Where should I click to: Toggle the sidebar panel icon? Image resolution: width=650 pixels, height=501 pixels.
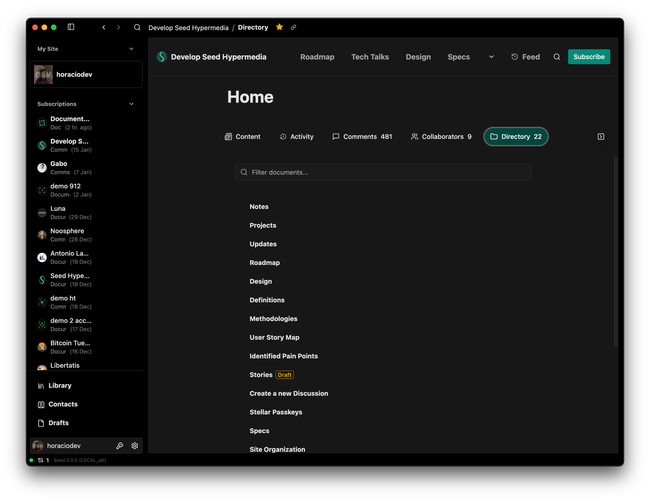[70, 27]
